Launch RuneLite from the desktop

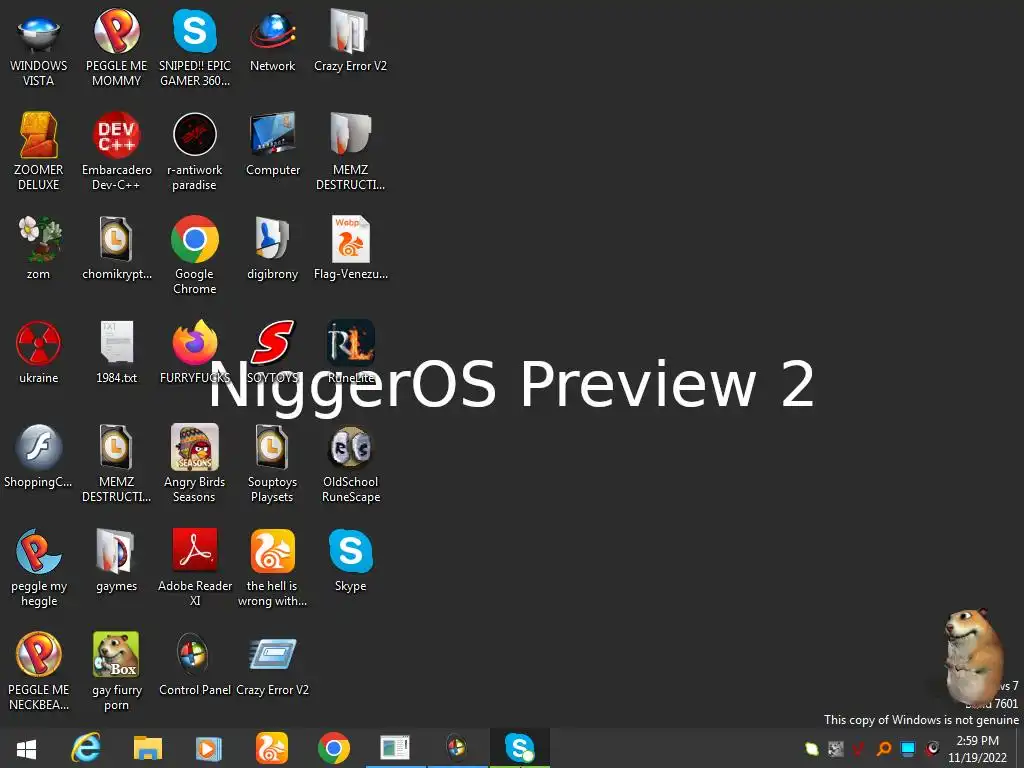[x=351, y=352]
